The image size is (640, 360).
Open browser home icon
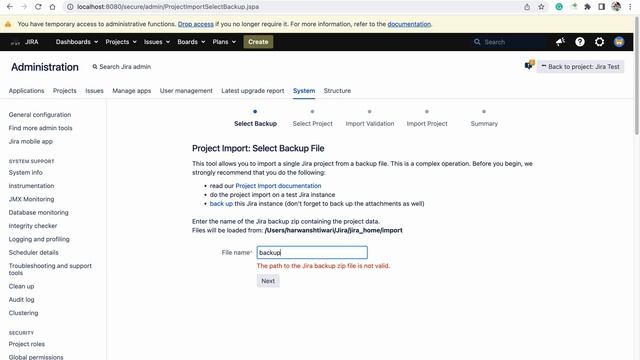coord(52,7)
